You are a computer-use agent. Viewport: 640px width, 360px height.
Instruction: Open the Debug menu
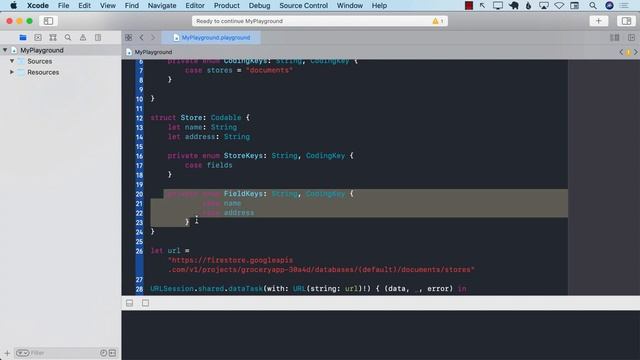click(x=259, y=6)
